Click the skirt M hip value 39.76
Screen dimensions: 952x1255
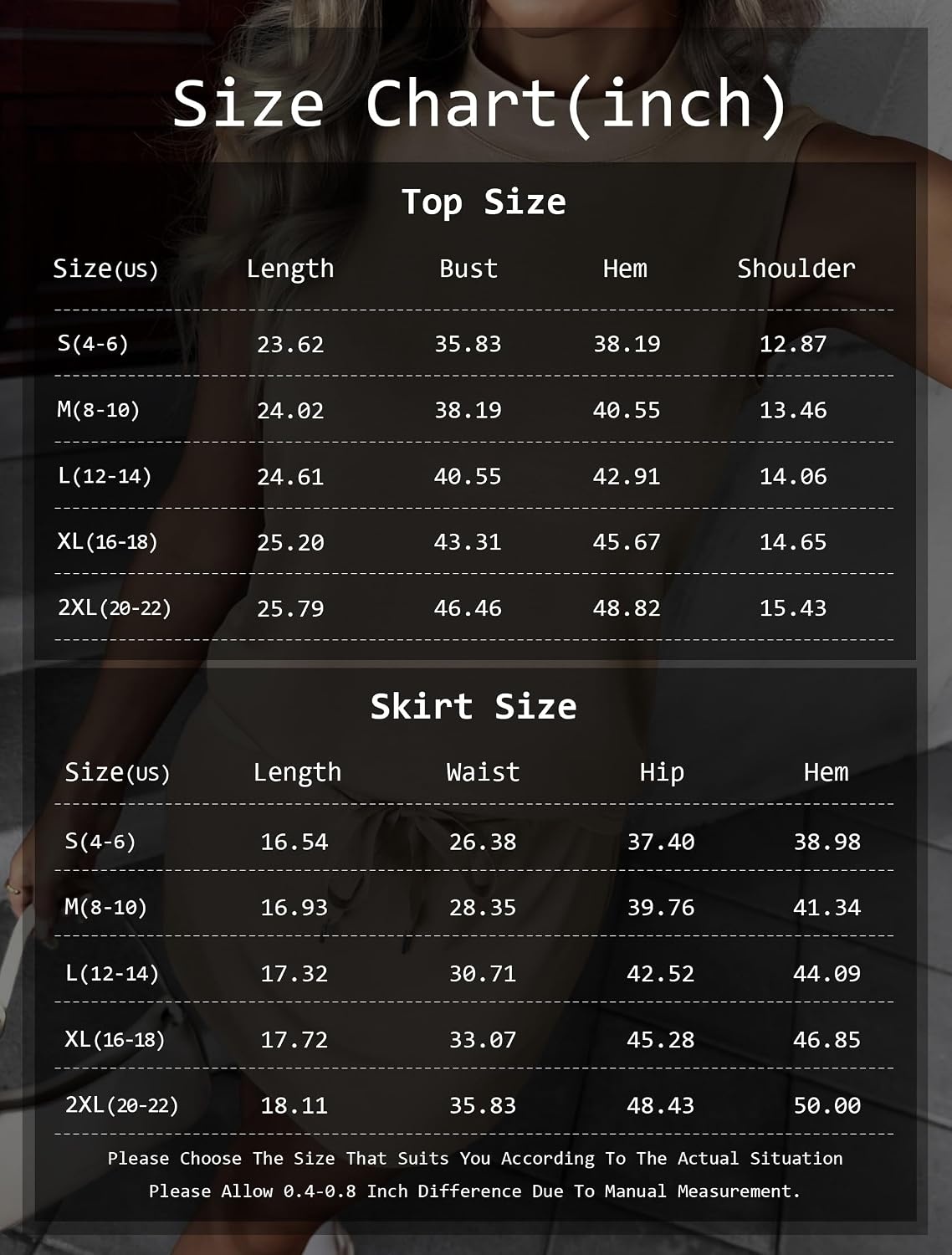661,908
